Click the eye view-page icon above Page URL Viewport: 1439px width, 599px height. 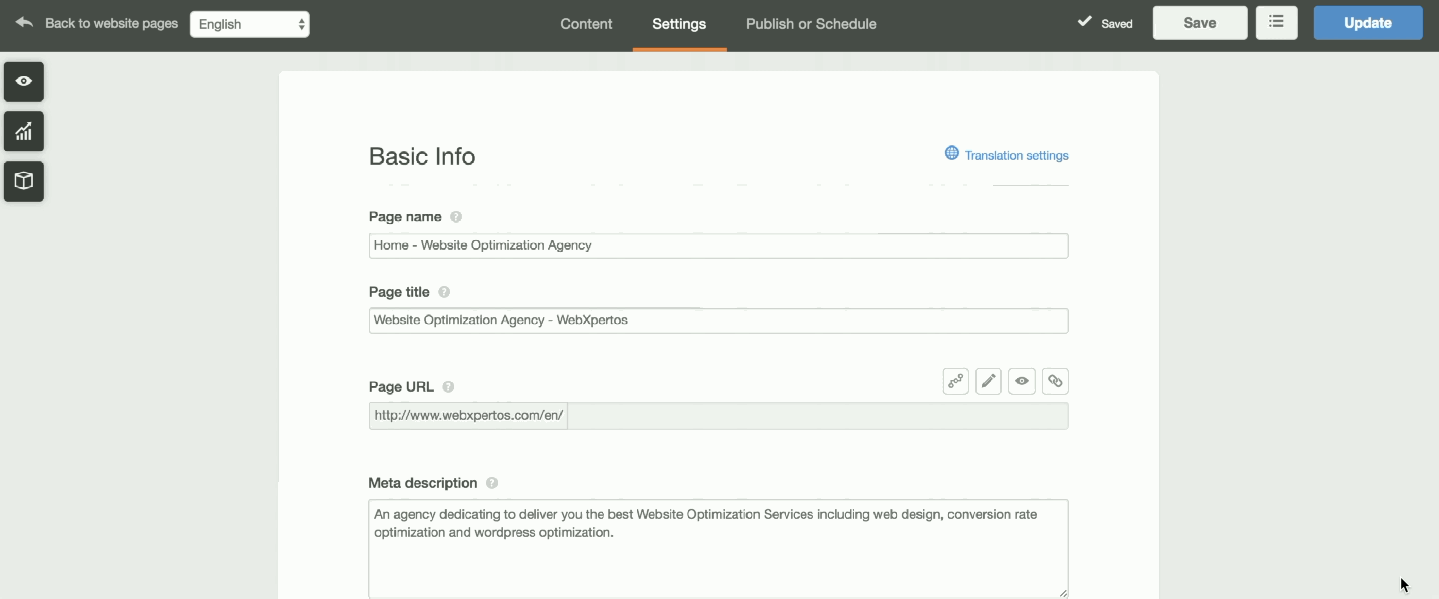1022,381
